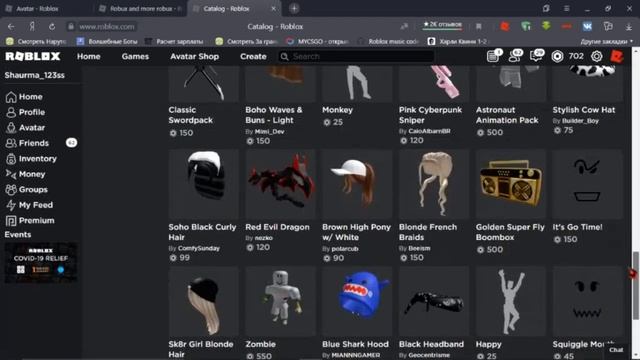Open the Home navigation menu item

[89, 57]
